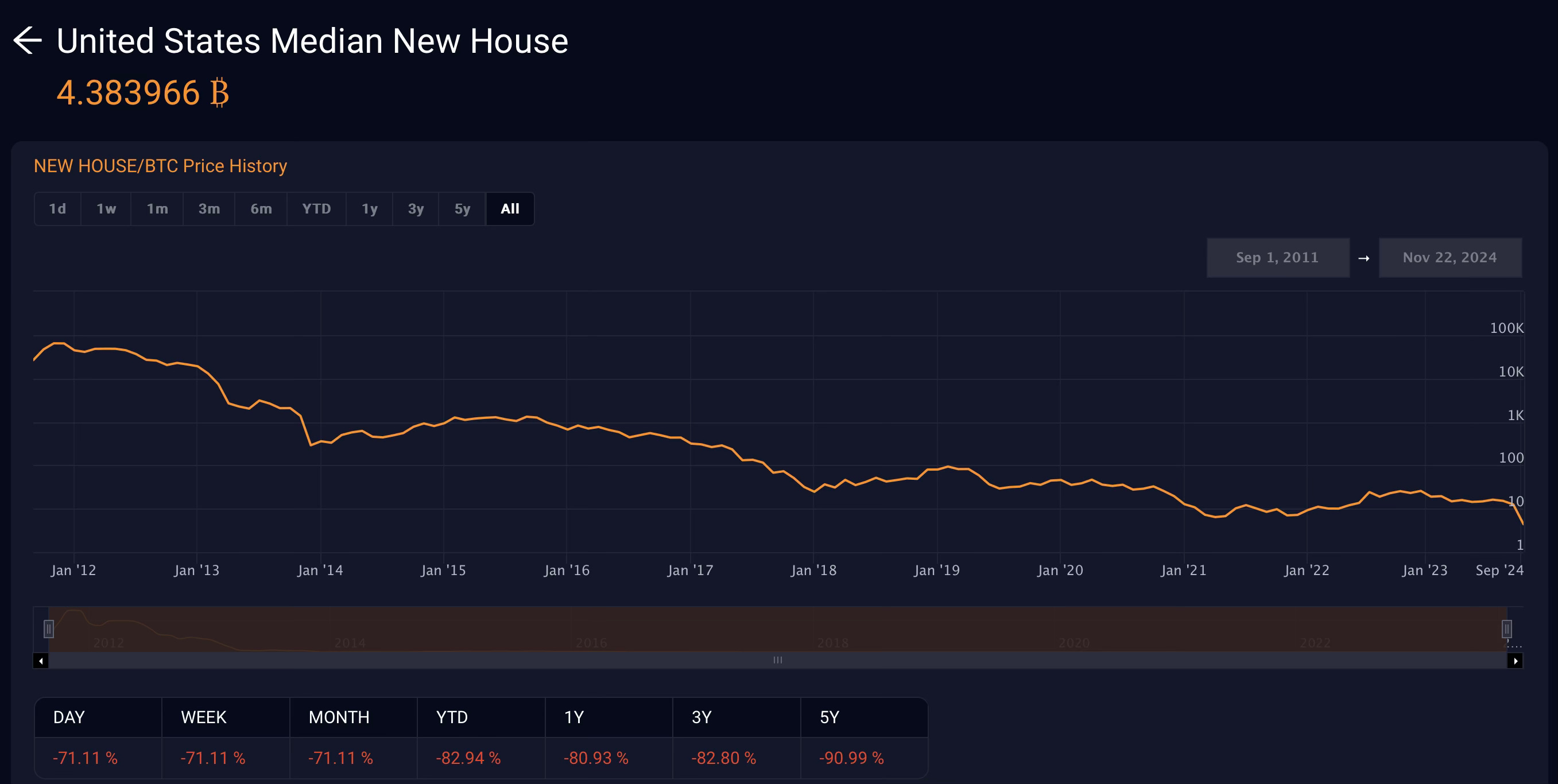Select the 3y time range
This screenshot has width=1558, height=784.
(416, 209)
